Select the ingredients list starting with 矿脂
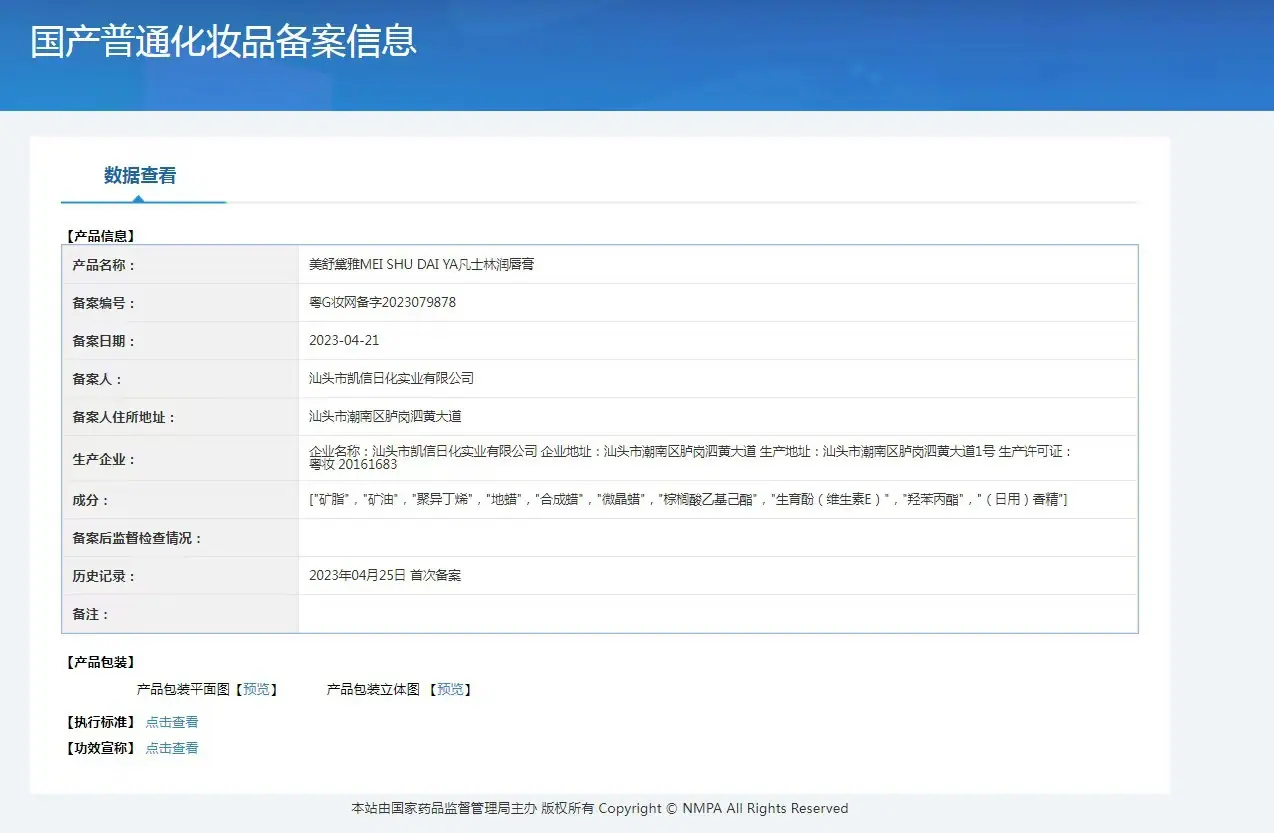This screenshot has width=1274, height=833. [x=688, y=499]
